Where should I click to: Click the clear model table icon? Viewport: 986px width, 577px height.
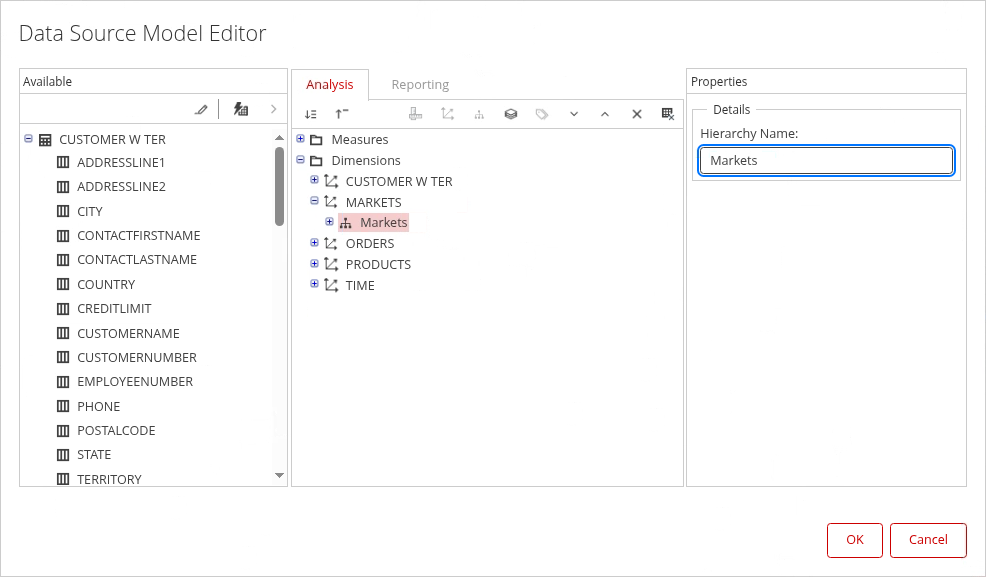(668, 114)
